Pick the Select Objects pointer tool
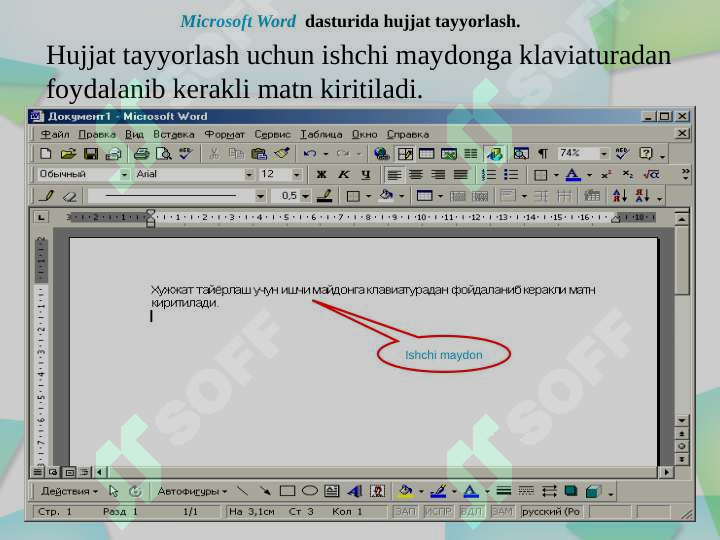 [x=113, y=491]
